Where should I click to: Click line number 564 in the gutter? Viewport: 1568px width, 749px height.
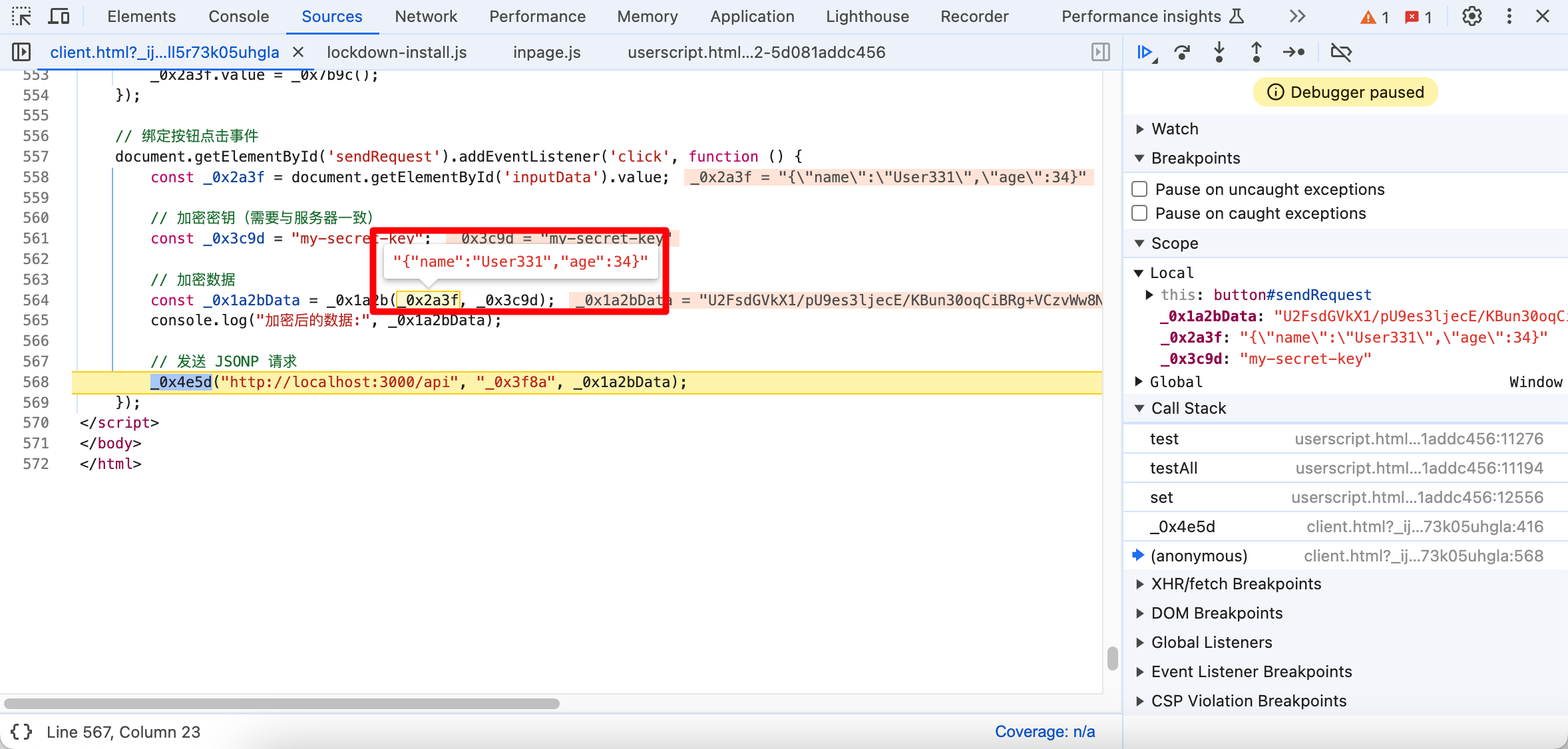(36, 300)
